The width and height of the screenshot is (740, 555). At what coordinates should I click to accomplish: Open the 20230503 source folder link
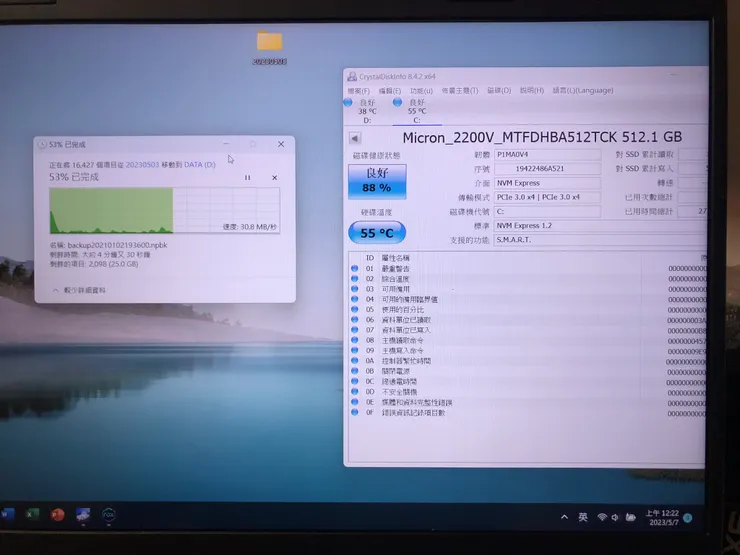pos(142,164)
